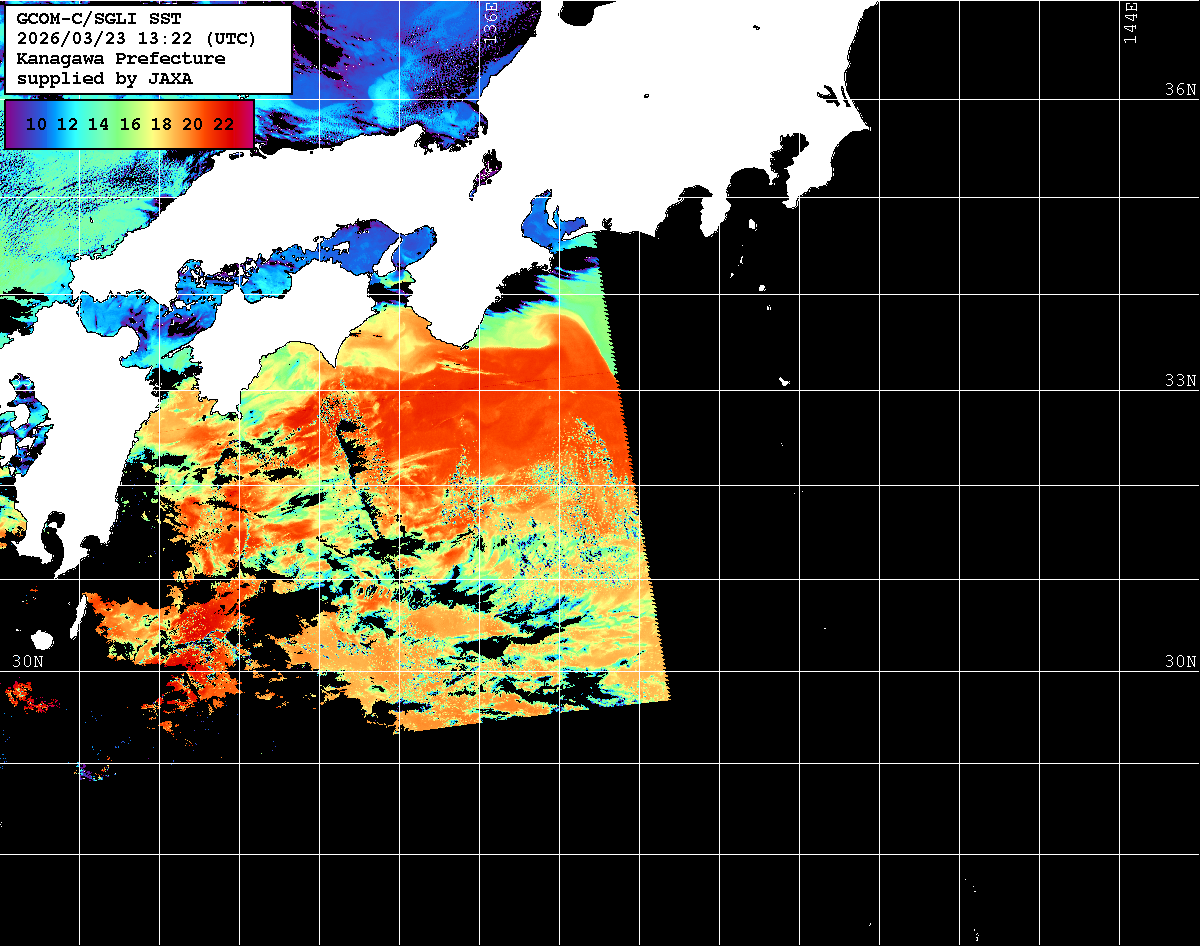Select the 136E longitude label
This screenshot has height=946, width=1200.
coord(490,20)
